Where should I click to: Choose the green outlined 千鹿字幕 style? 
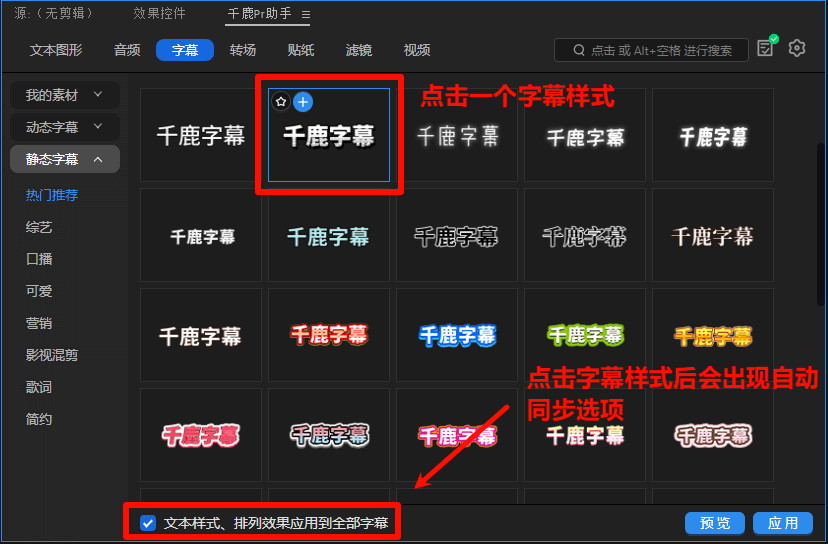[x=585, y=335]
